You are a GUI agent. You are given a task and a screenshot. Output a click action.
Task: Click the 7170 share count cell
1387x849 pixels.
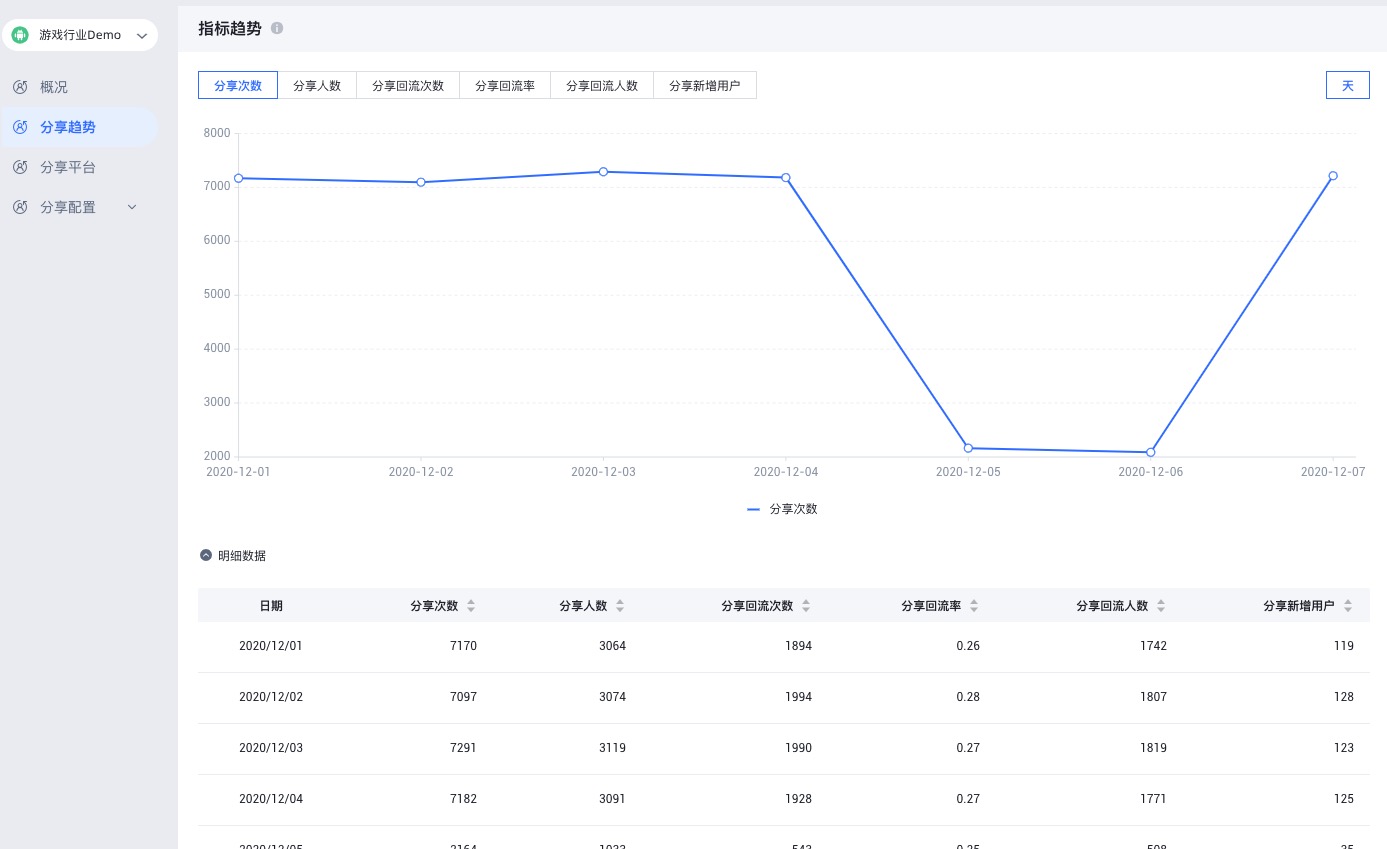(x=464, y=646)
